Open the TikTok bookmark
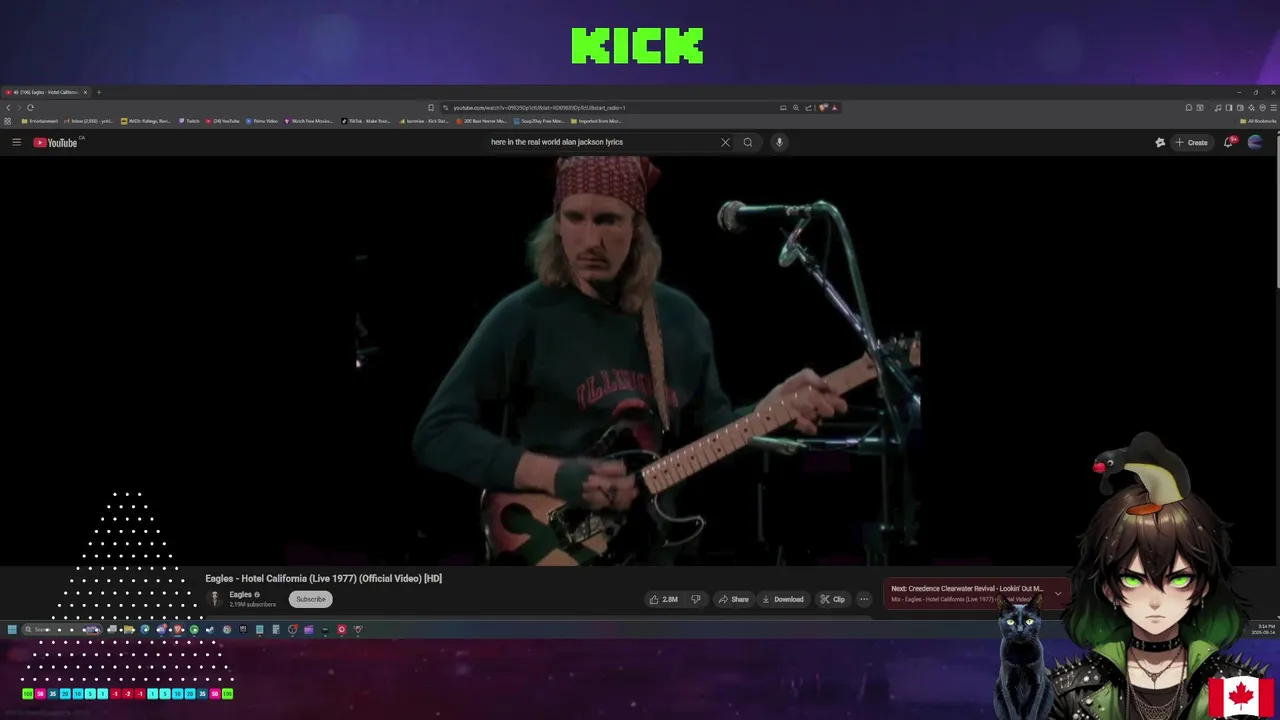Image resolution: width=1280 pixels, height=720 pixels. pos(367,121)
